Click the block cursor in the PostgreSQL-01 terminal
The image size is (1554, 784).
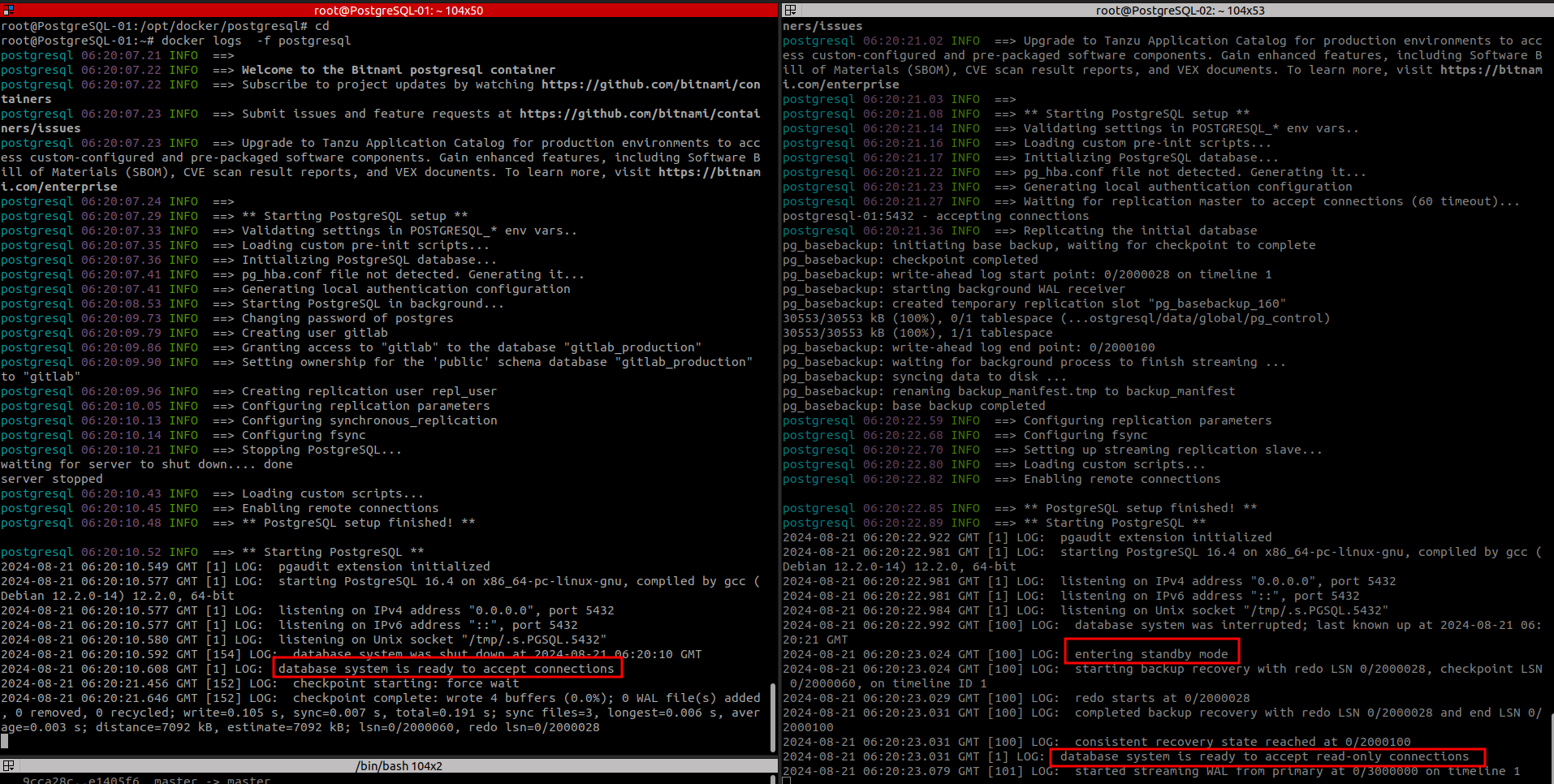click(4, 741)
